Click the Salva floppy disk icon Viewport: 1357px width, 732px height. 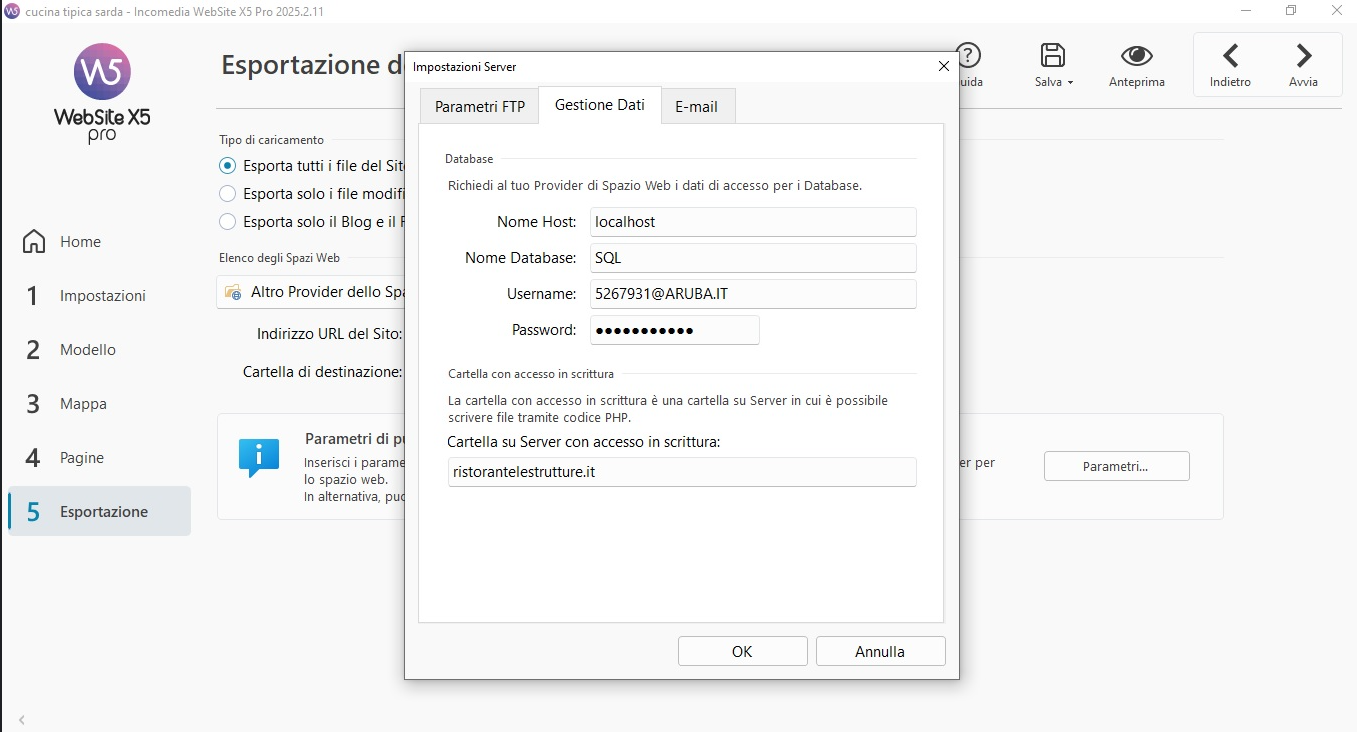click(x=1052, y=55)
